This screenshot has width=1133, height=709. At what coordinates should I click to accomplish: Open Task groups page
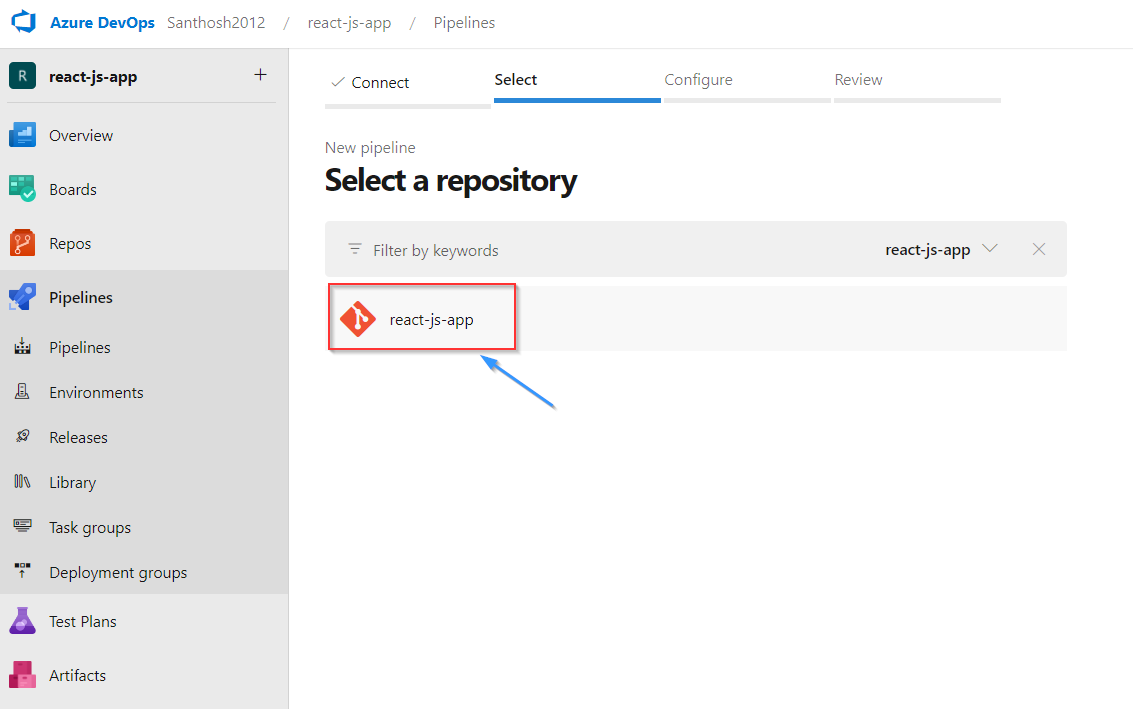(x=90, y=528)
